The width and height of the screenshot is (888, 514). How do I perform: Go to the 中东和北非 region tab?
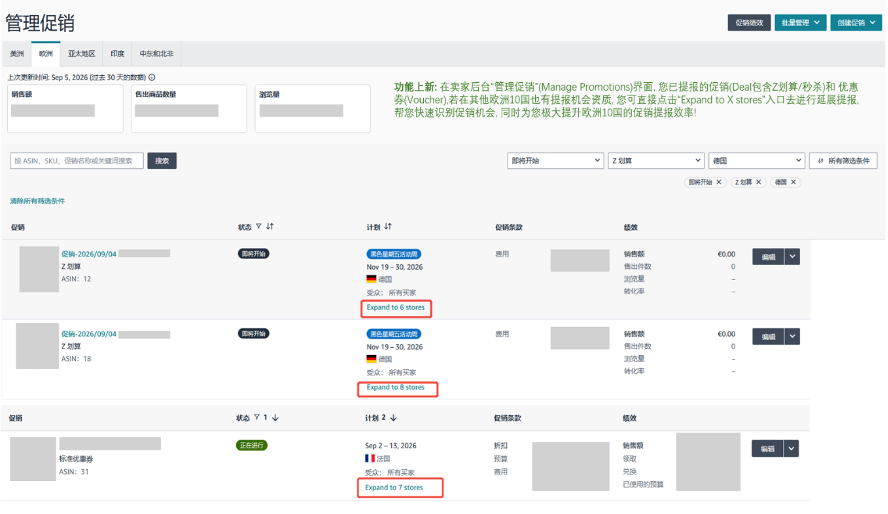[x=157, y=54]
